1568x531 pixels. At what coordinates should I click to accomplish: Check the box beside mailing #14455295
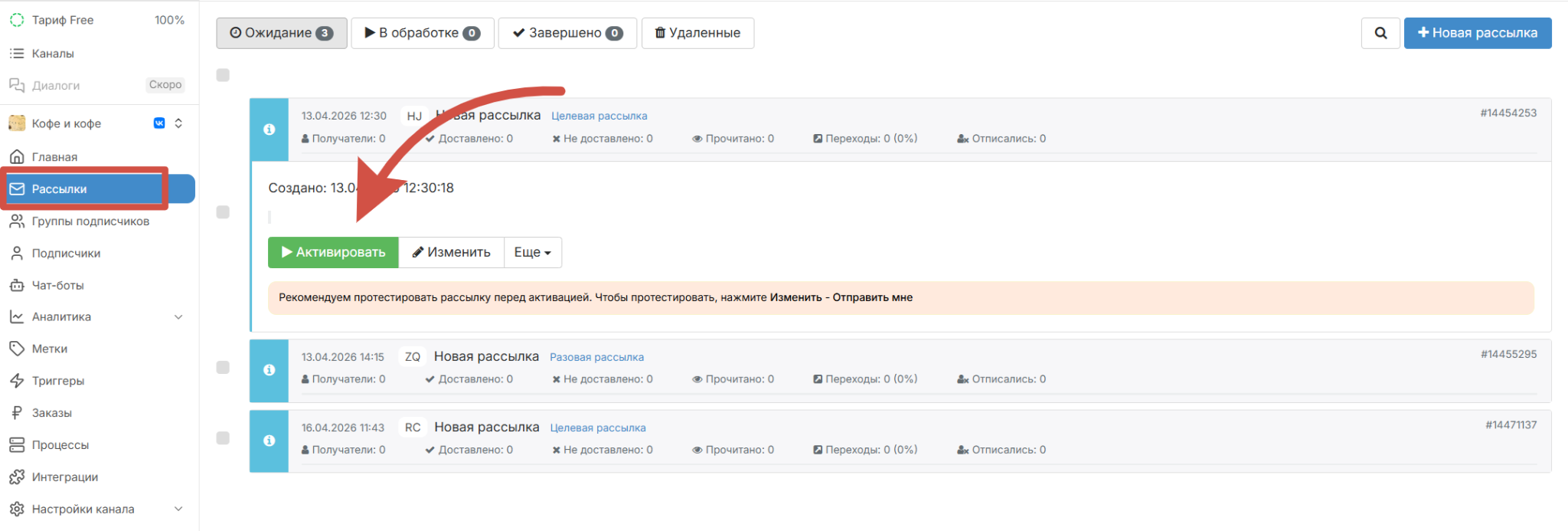click(x=223, y=368)
